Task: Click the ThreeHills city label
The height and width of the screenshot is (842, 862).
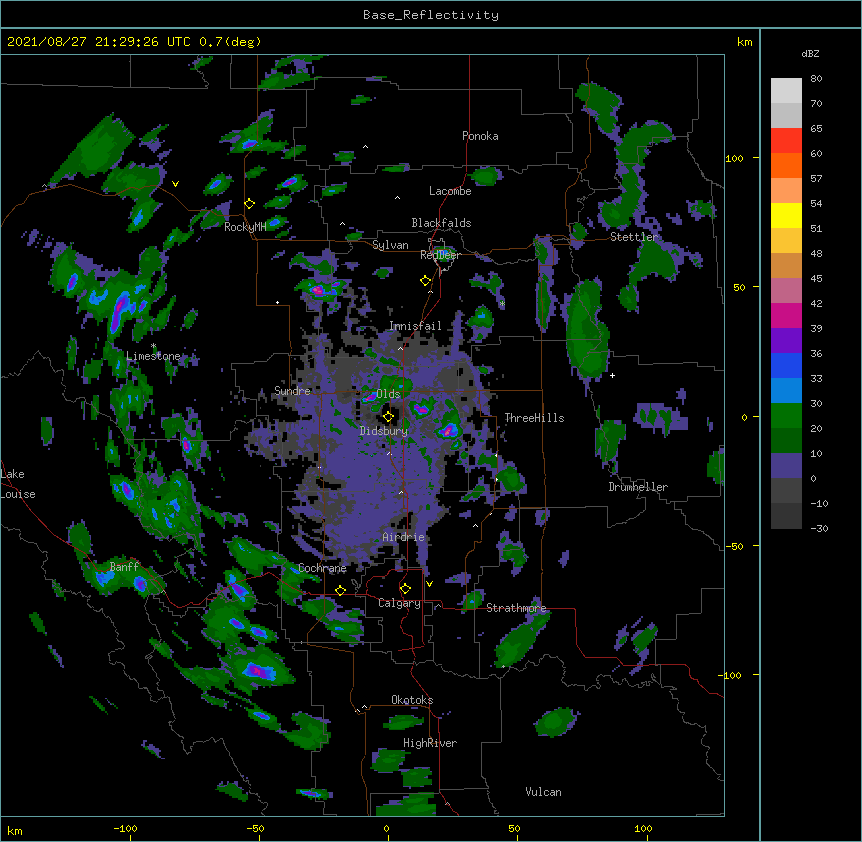Action: click(534, 418)
